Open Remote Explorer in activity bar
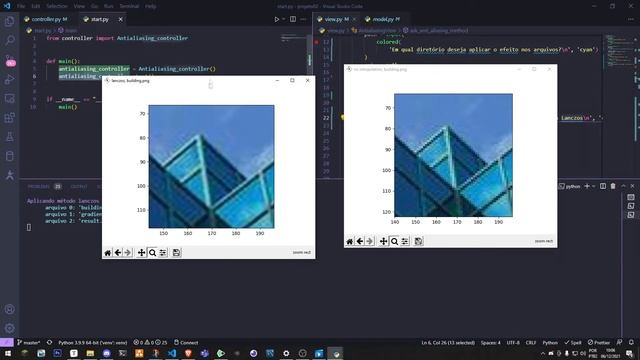This screenshot has height=360, width=640. click(x=9, y=98)
